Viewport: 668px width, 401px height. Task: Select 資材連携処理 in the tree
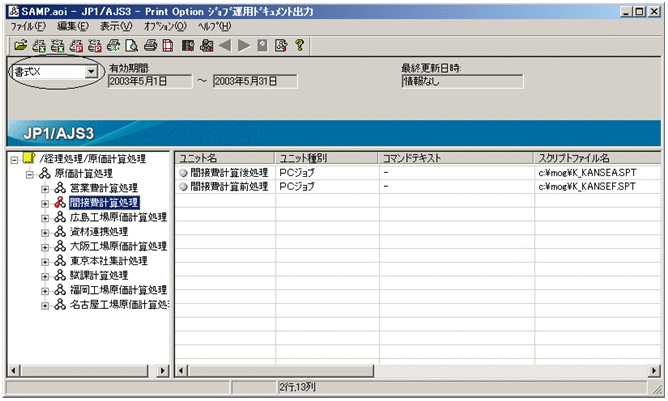click(99, 232)
